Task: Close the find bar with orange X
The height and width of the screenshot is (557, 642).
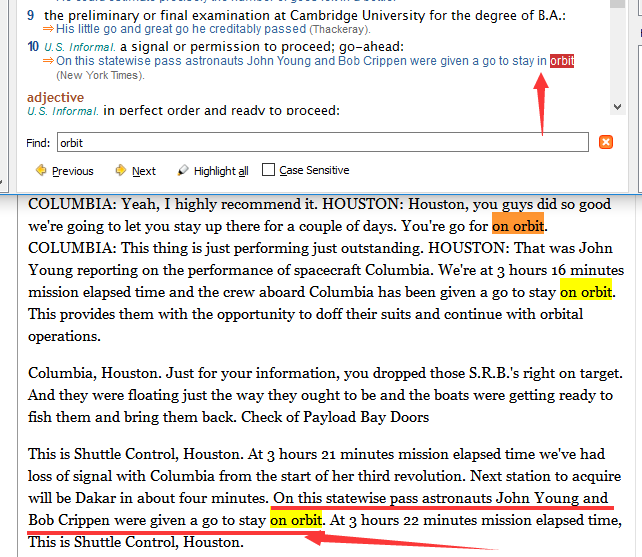Action: (606, 142)
